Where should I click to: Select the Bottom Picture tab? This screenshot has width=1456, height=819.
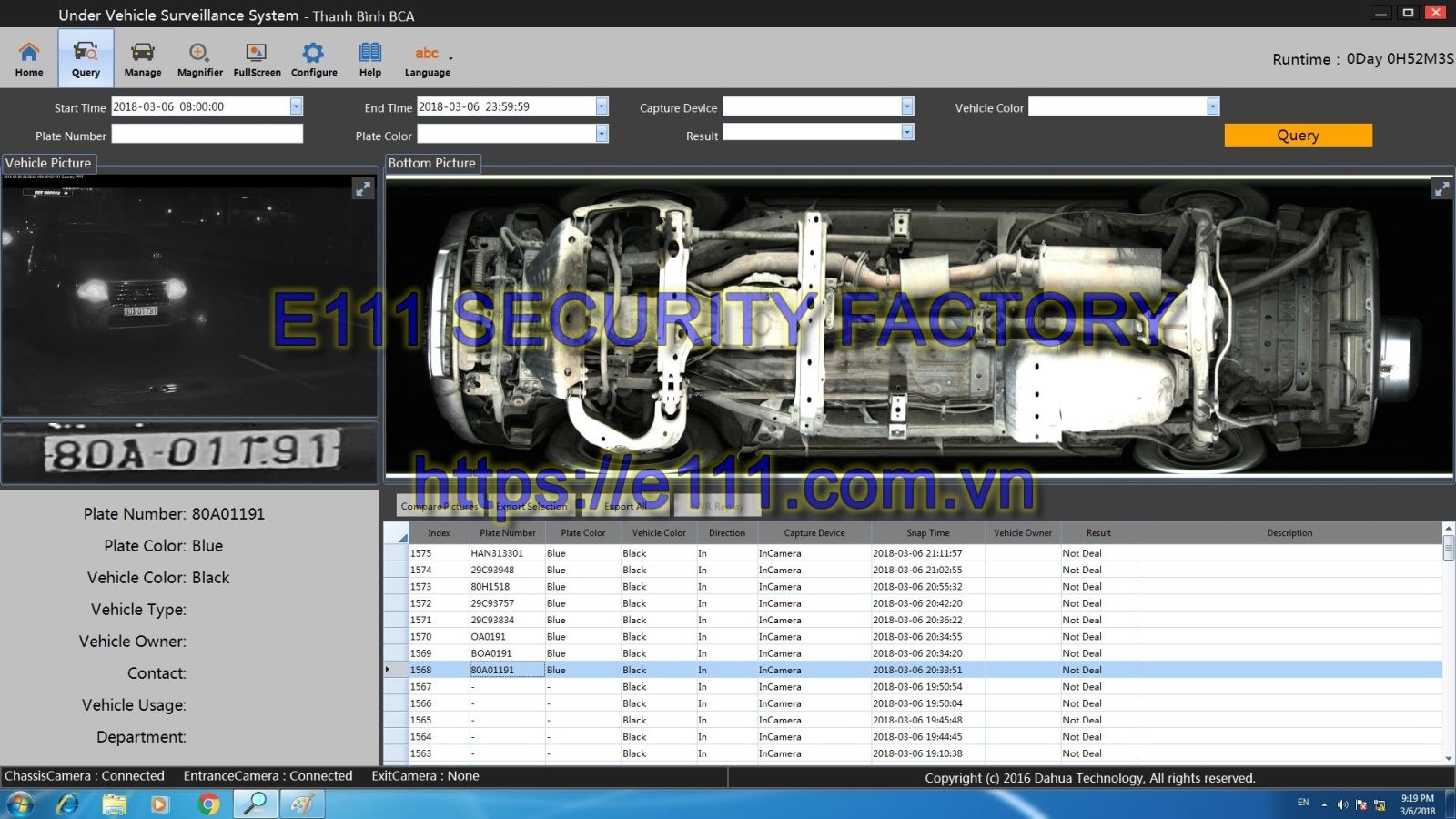click(x=432, y=163)
